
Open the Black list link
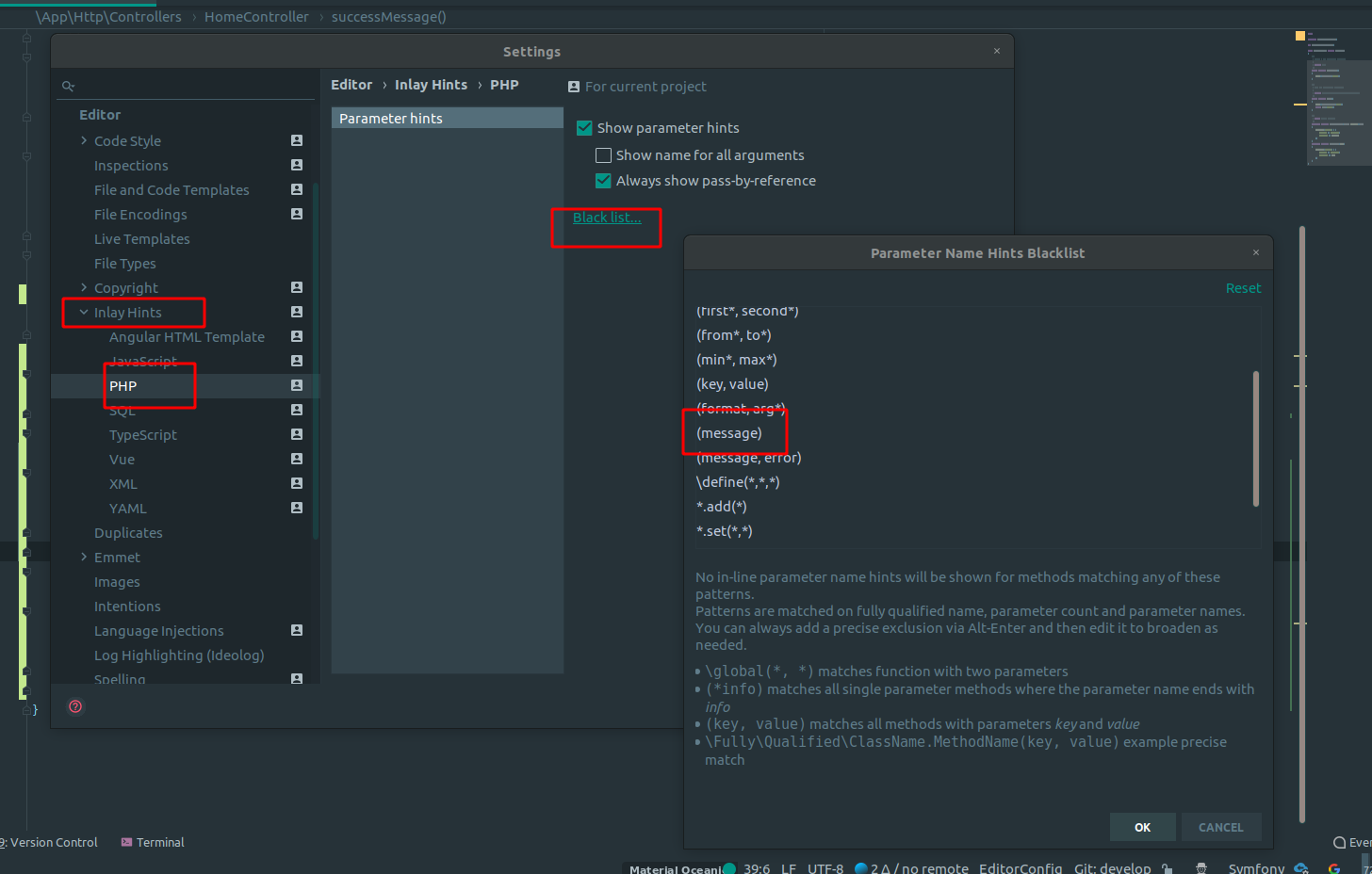[607, 218]
